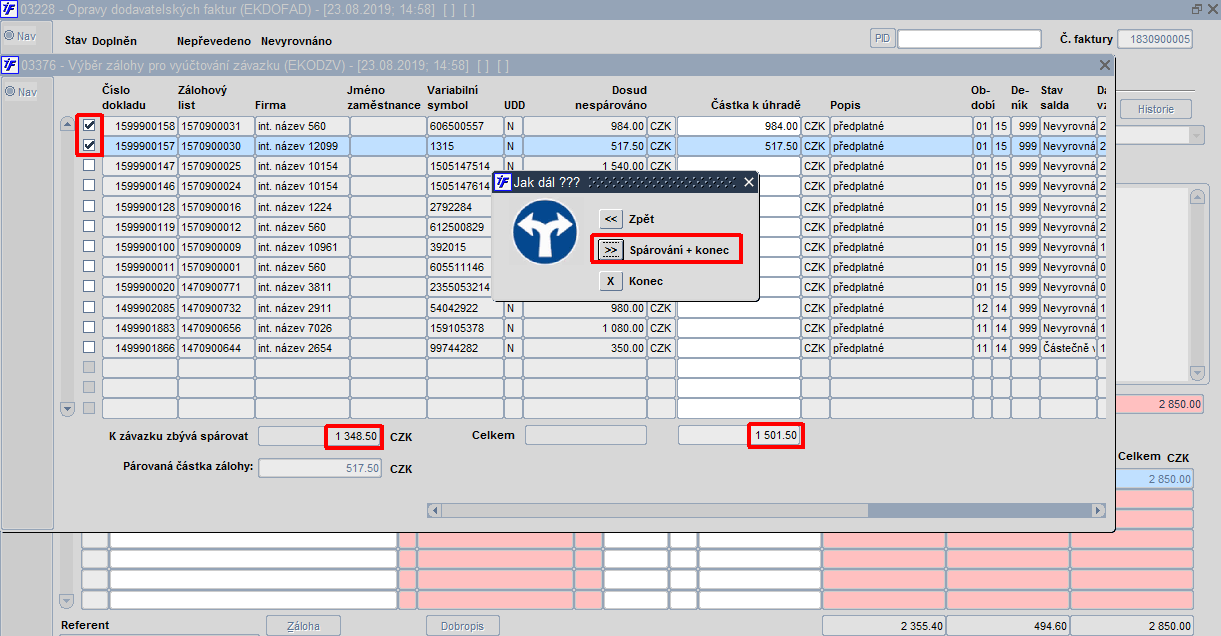Click the Č. faktury field
The height and width of the screenshot is (636, 1221).
coord(1154,39)
